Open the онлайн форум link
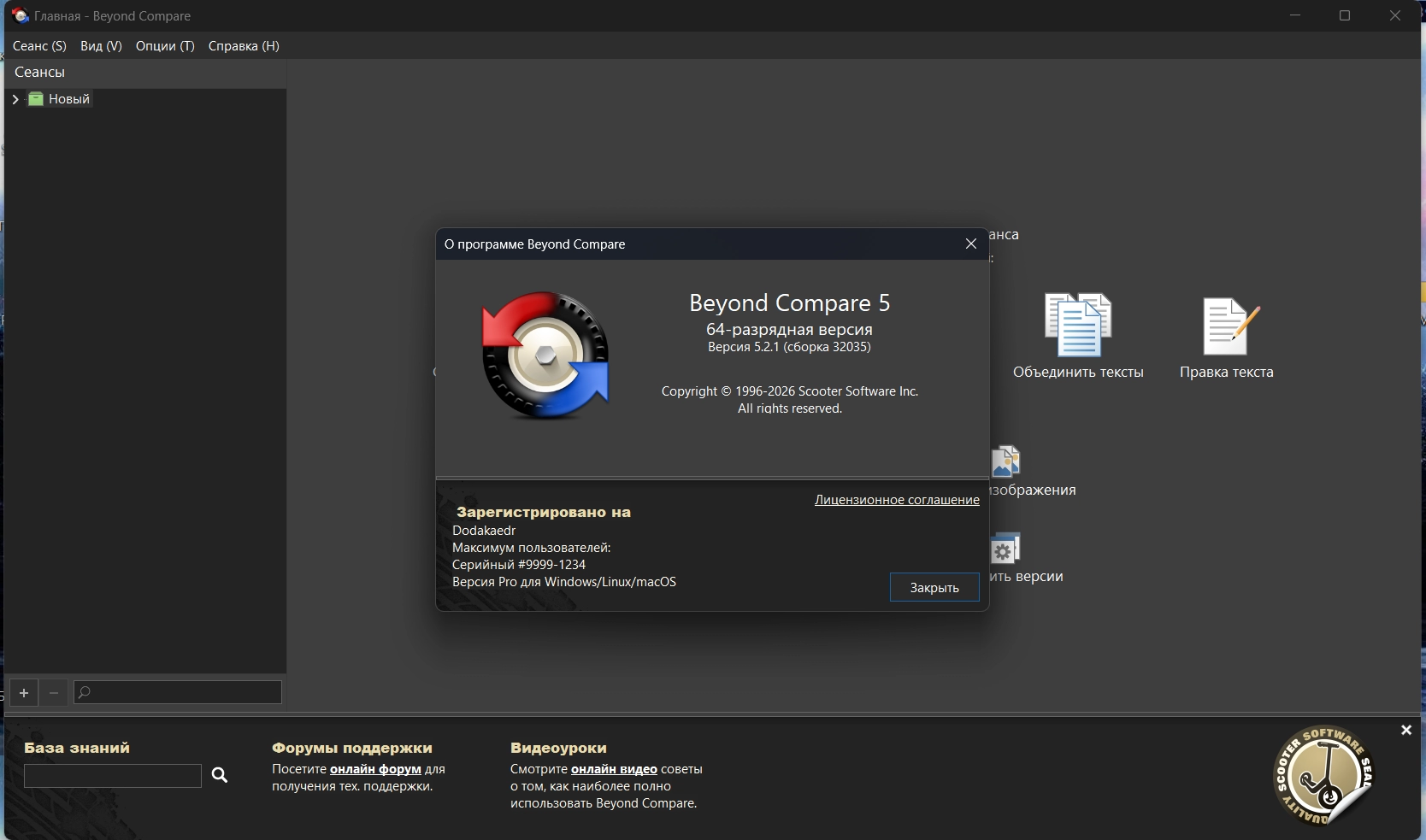The height and width of the screenshot is (840, 1426). [375, 769]
